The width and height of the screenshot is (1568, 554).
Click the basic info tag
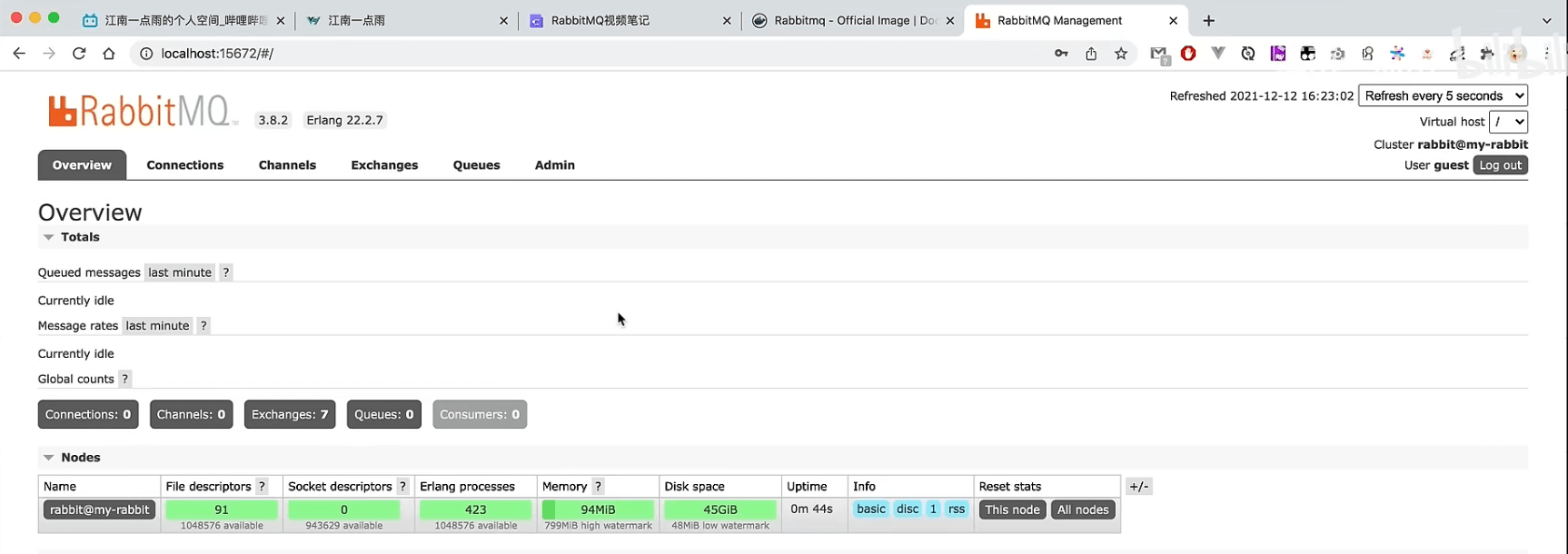tap(871, 509)
